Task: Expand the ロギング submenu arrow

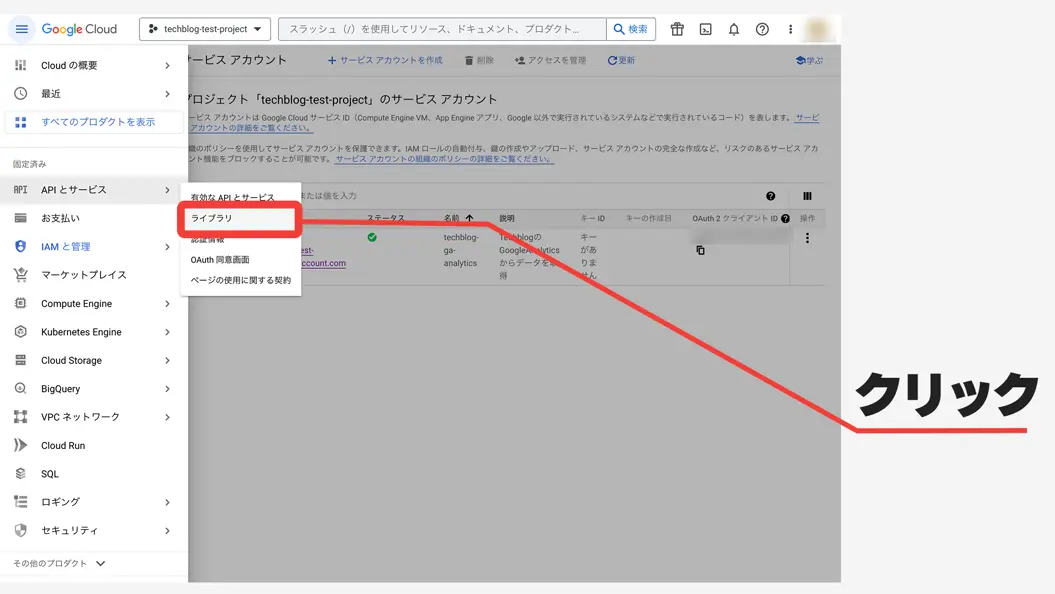Action: pos(167,502)
